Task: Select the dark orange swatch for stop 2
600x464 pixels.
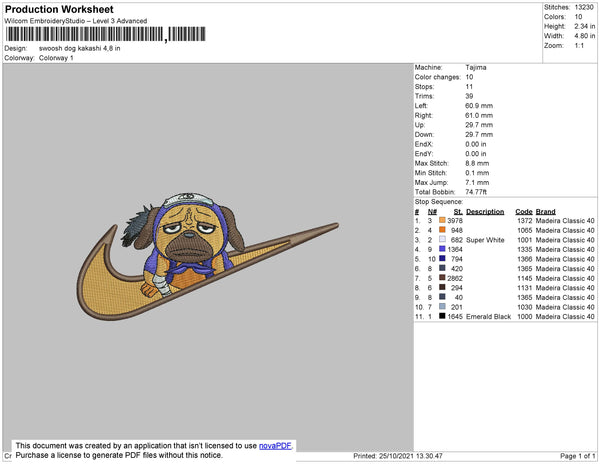Action: 442,230
